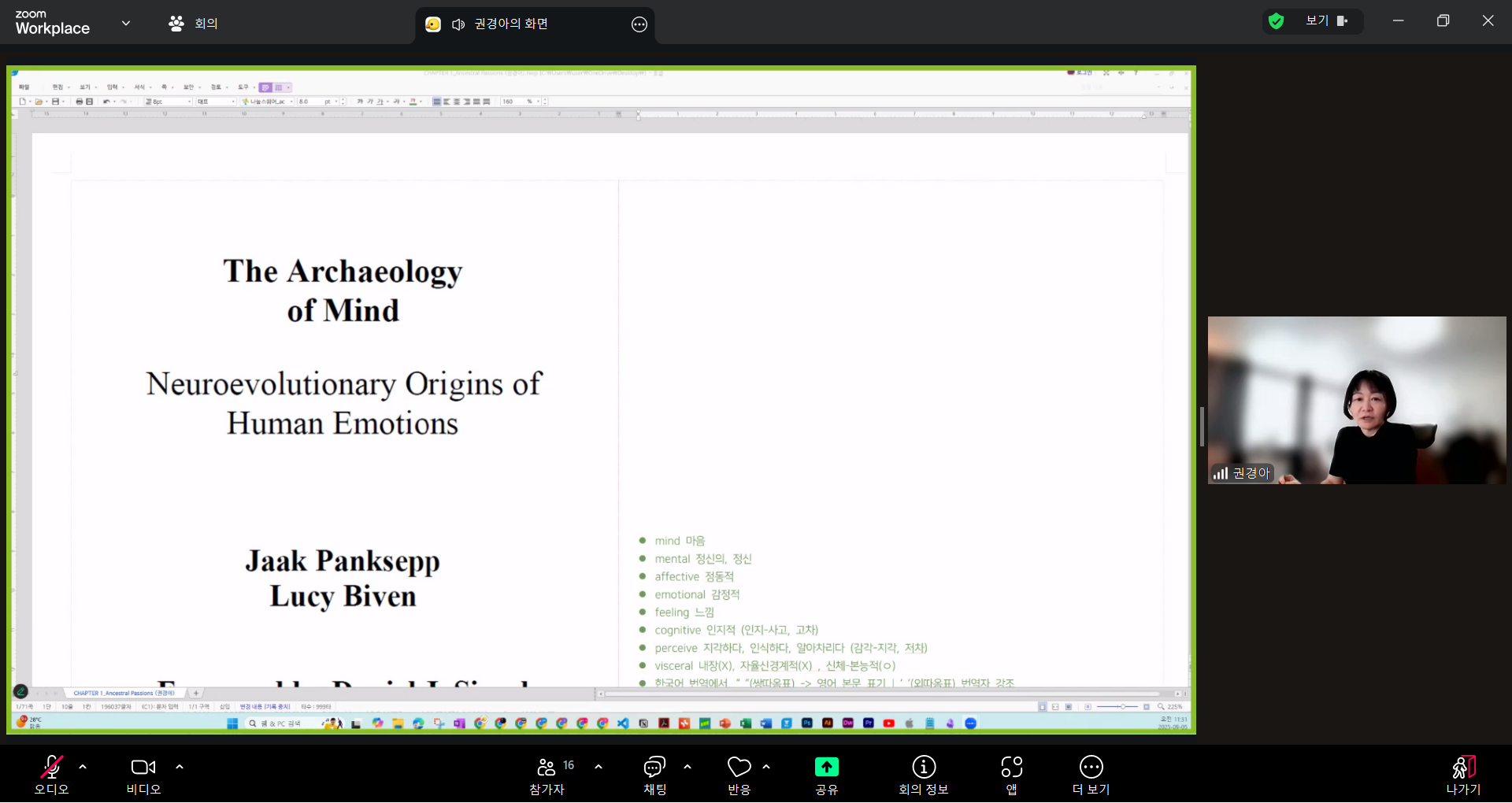Click Open folder icon in shared toolbar
This screenshot has width=1512, height=803.
coord(39,102)
